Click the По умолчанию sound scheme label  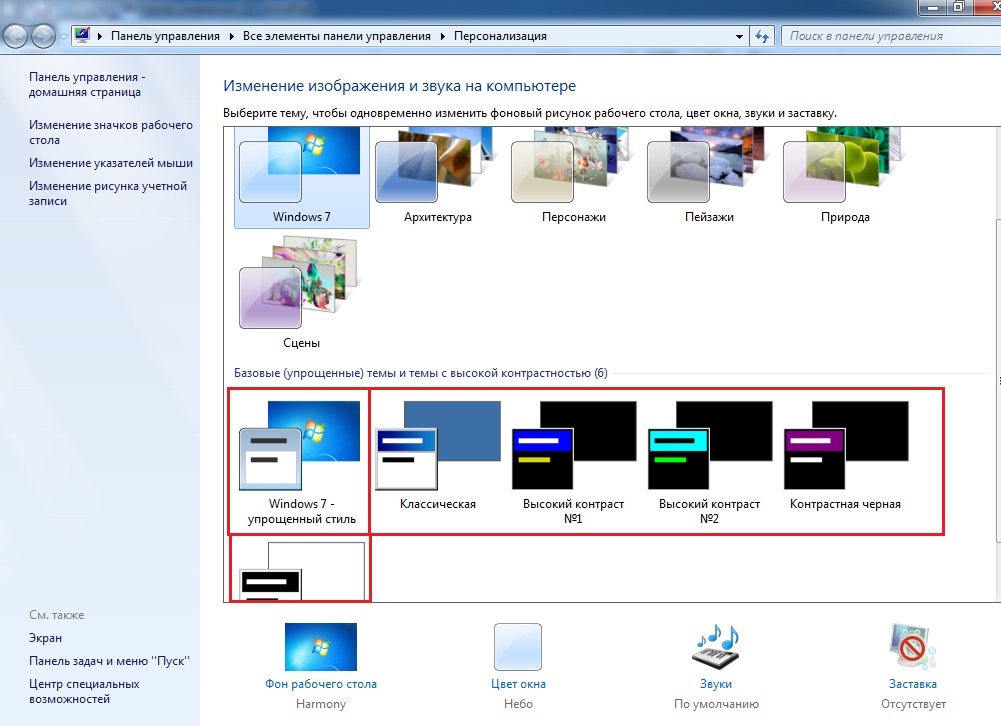pyautogui.click(x=716, y=704)
